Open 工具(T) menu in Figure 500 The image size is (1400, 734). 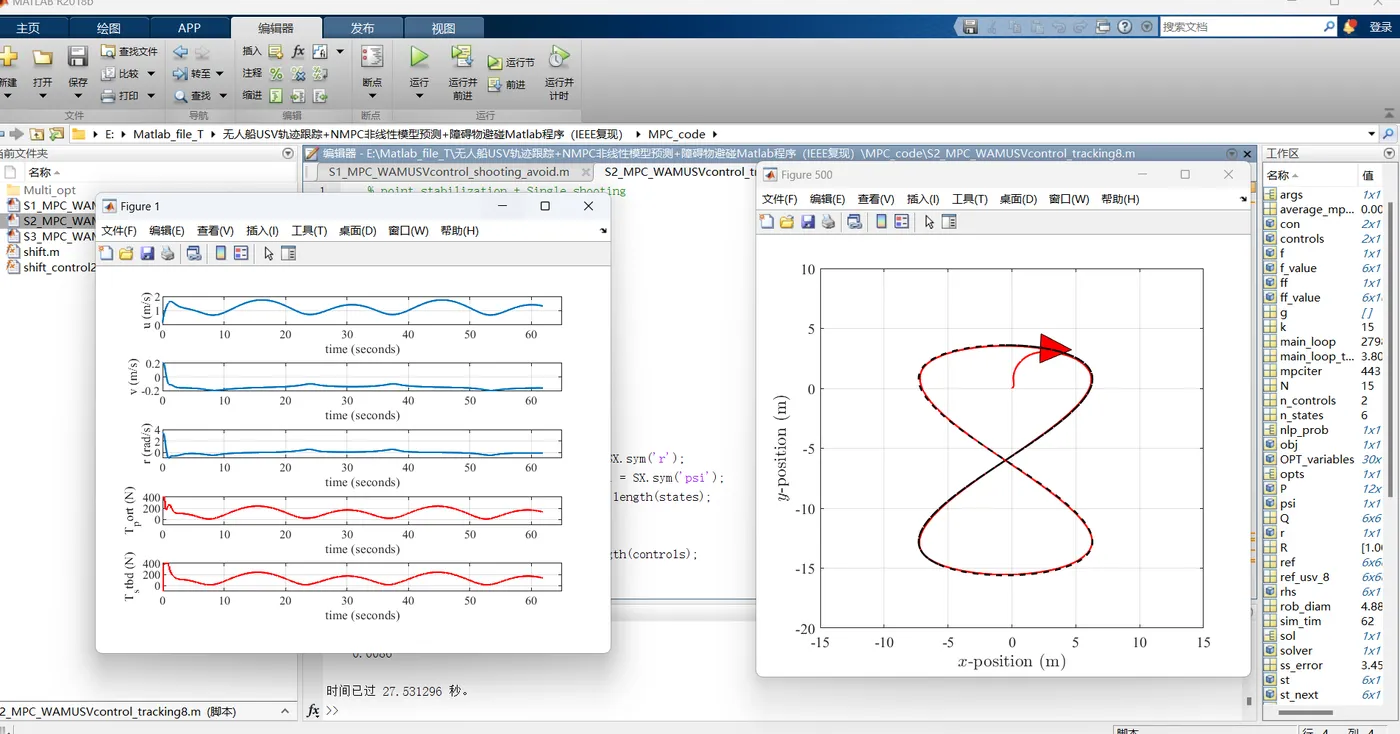pyautogui.click(x=970, y=199)
